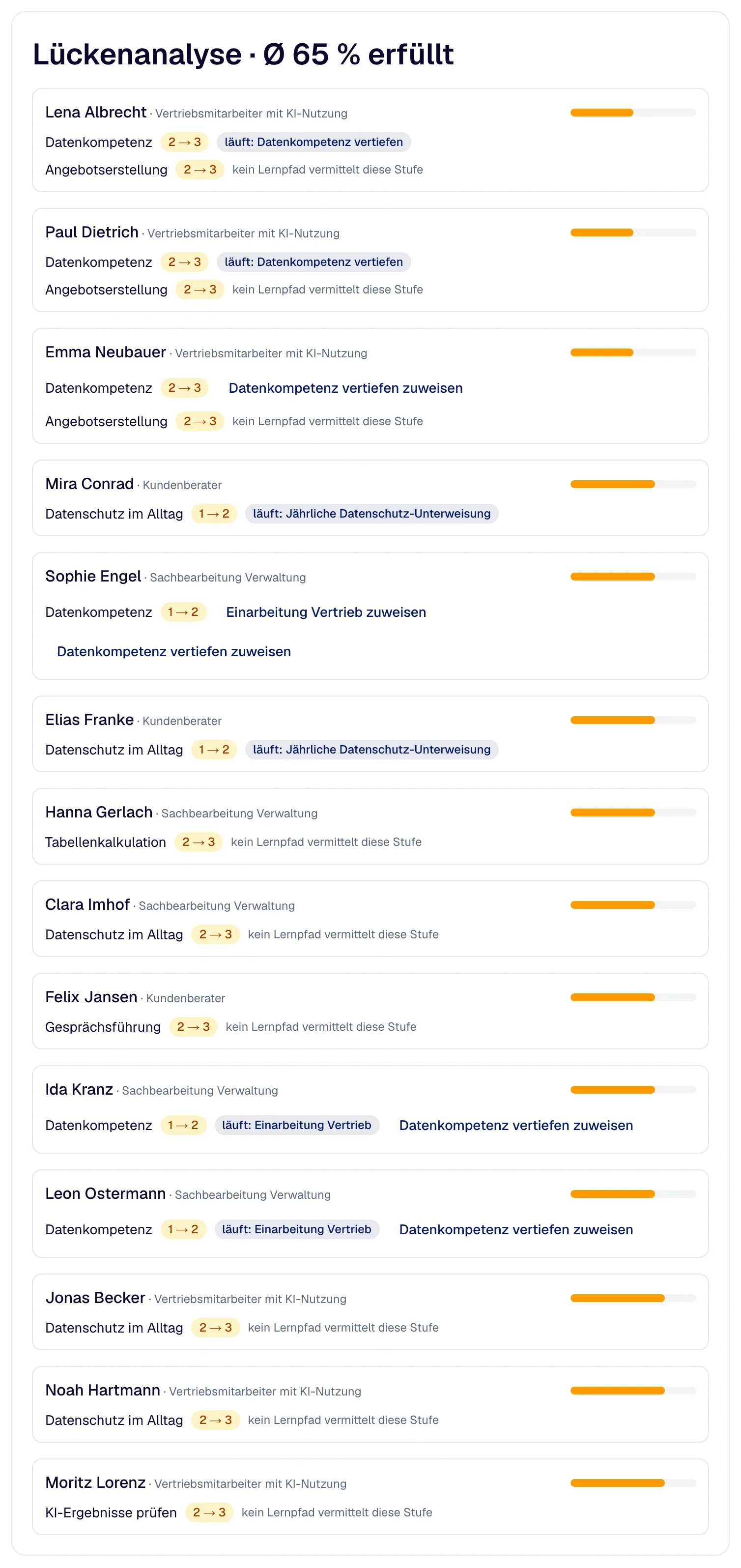This screenshot has width=741, height=1568.
Task: Assign Datenkompetenz vertiefen to Emma Neubauer
Action: click(345, 388)
